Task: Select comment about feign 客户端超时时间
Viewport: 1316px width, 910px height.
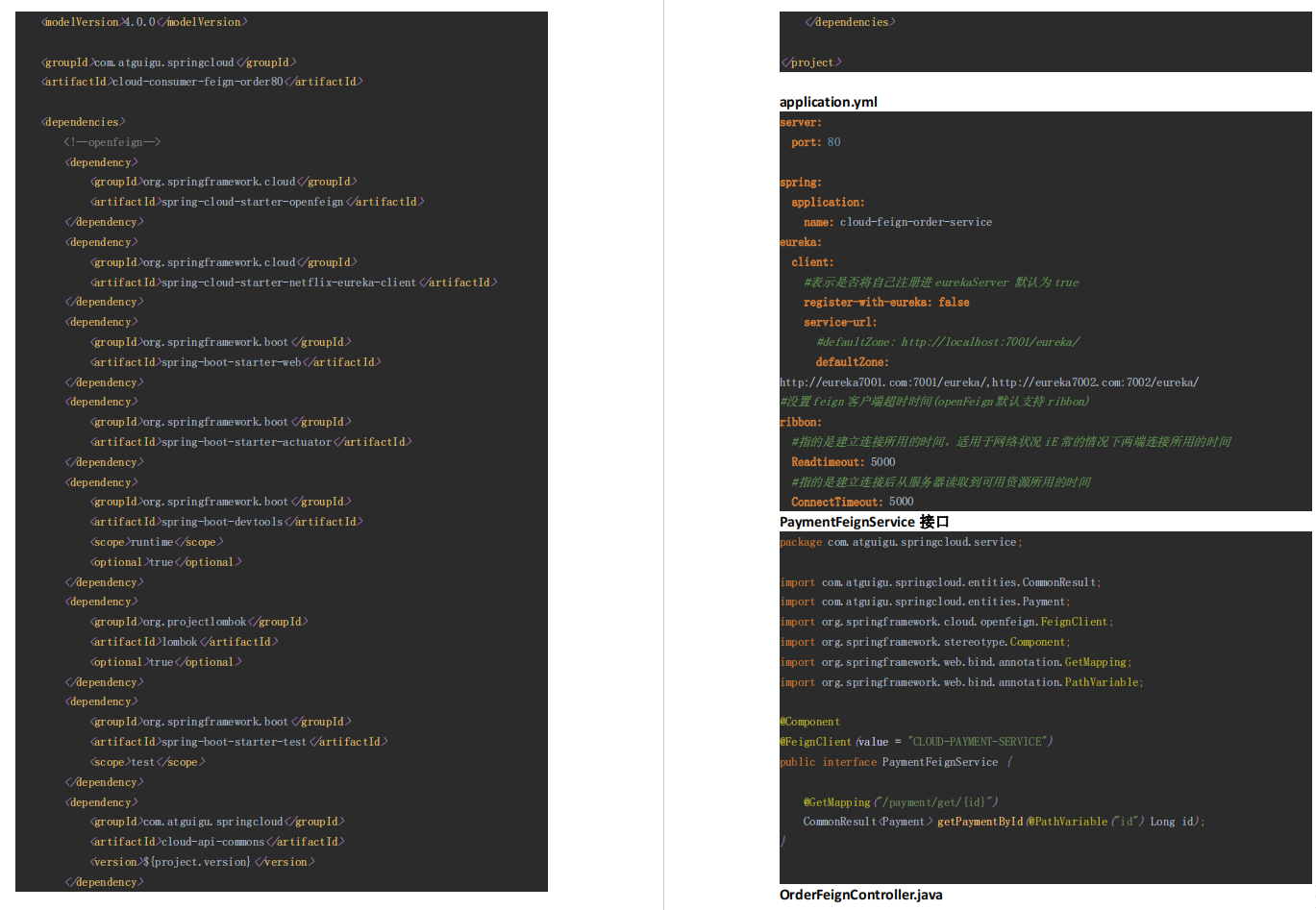Action: 934,402
